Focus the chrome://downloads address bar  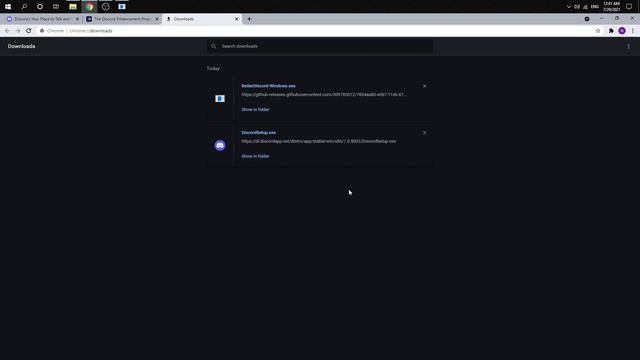[314, 31]
